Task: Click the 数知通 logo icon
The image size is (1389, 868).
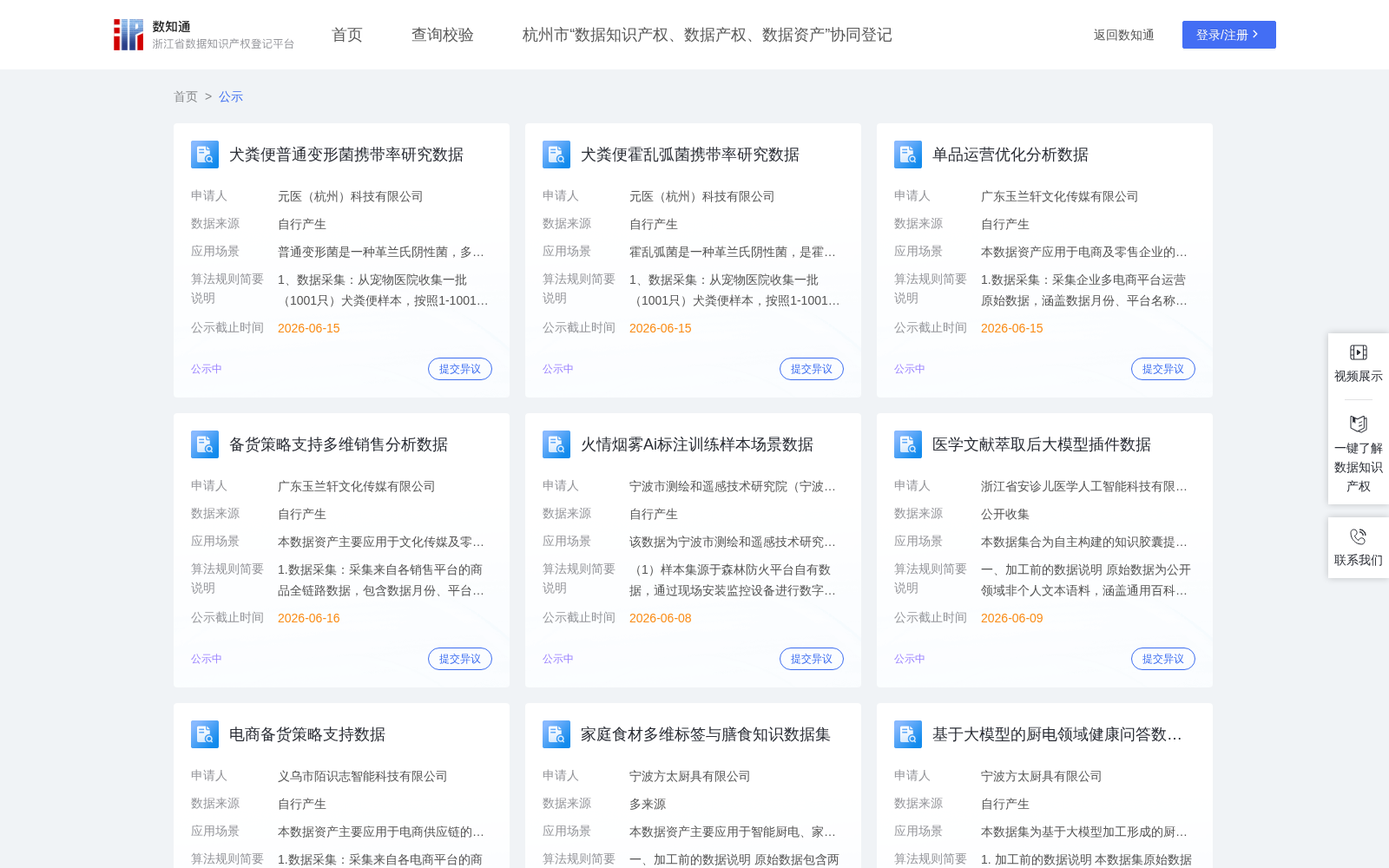Action: [128, 35]
